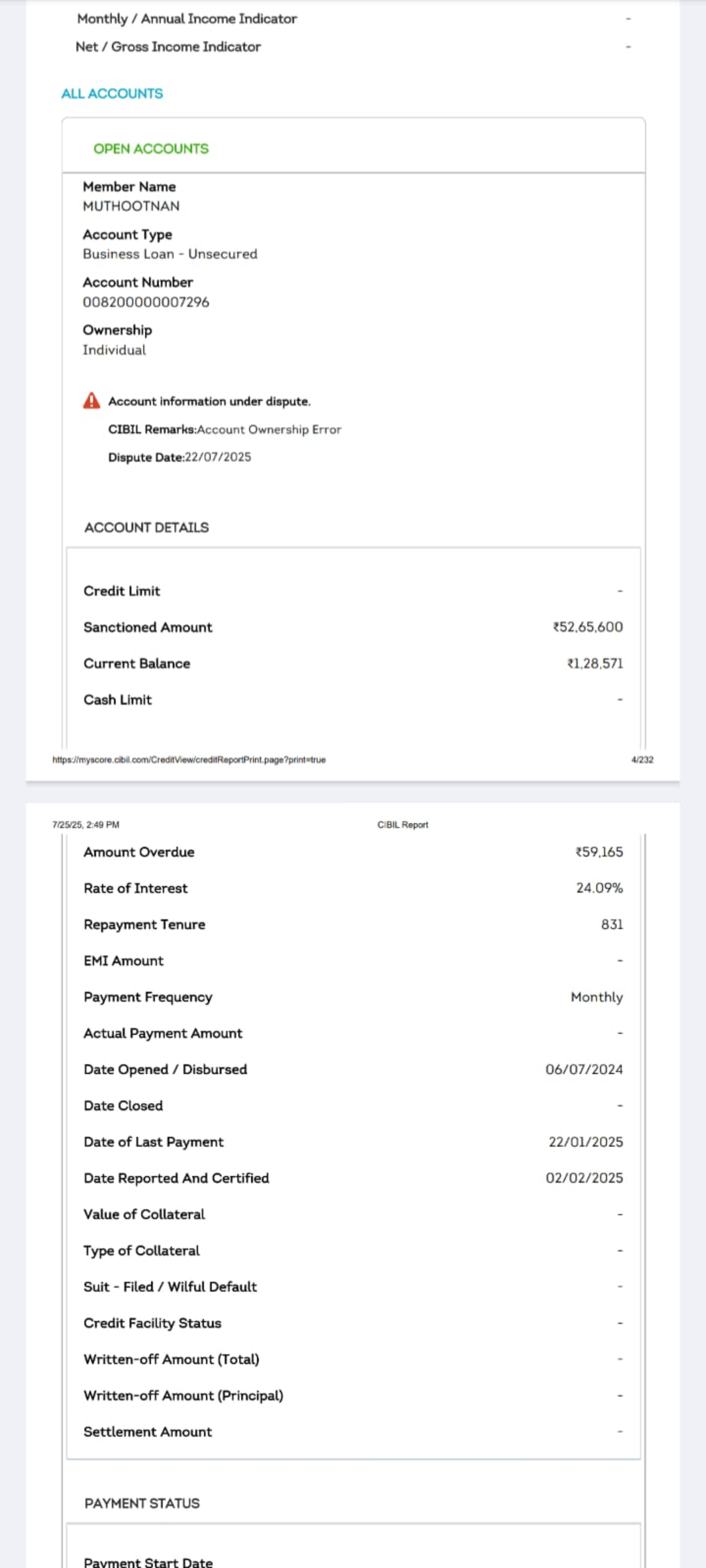Image resolution: width=706 pixels, height=1568 pixels.
Task: Open the ALL ACCOUNTS section heading
Action: tap(112, 93)
